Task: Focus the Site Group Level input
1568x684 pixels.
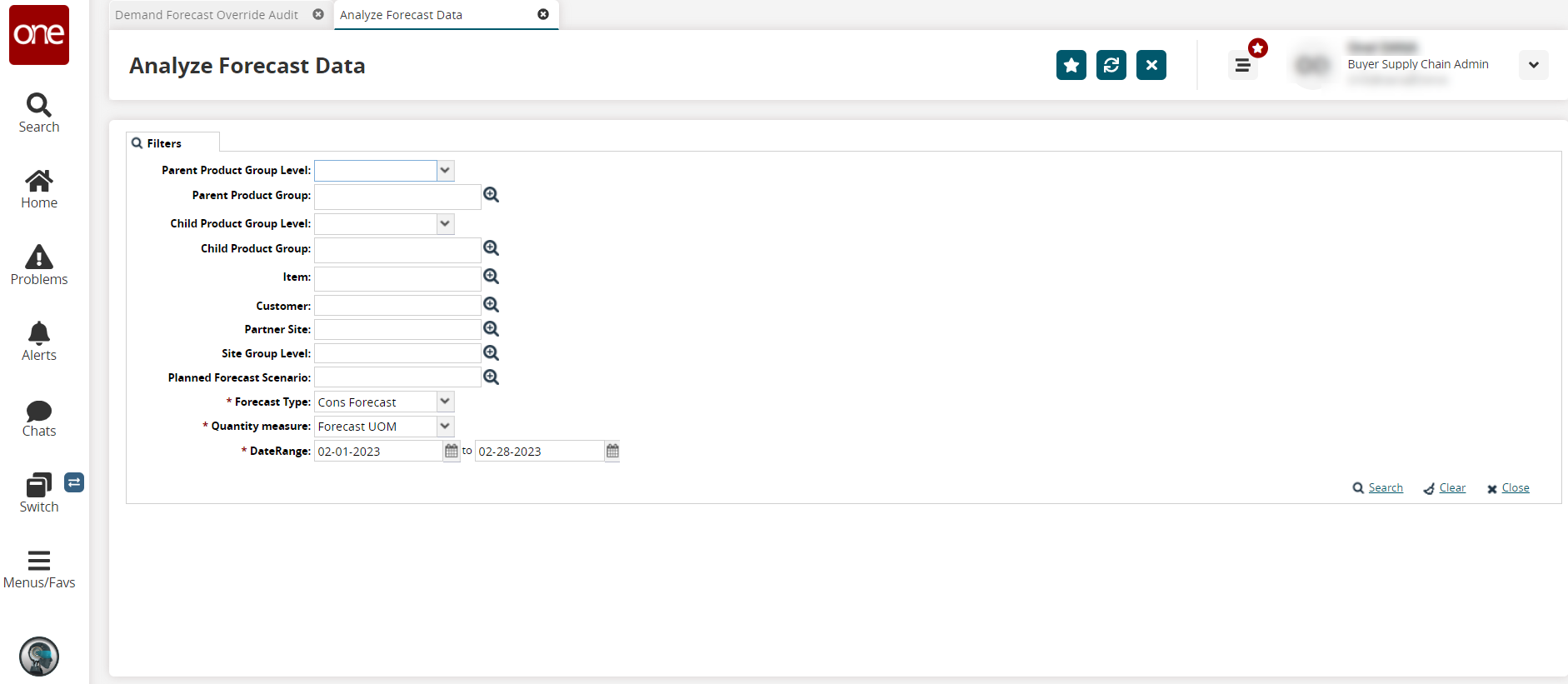Action: click(397, 353)
